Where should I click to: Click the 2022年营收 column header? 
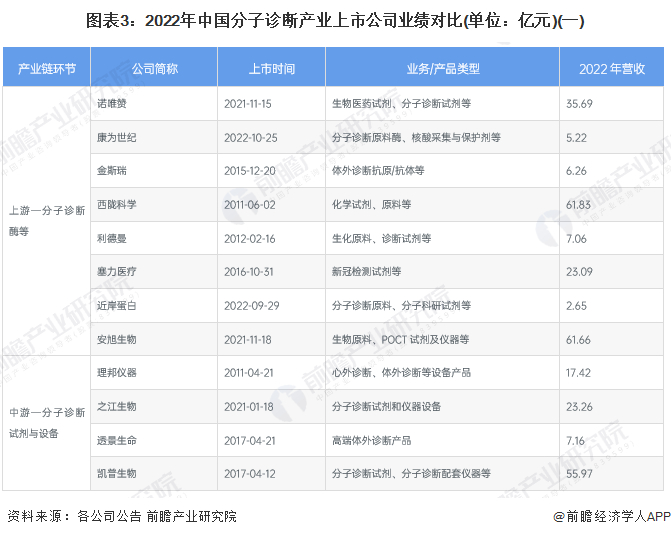(x=612, y=68)
